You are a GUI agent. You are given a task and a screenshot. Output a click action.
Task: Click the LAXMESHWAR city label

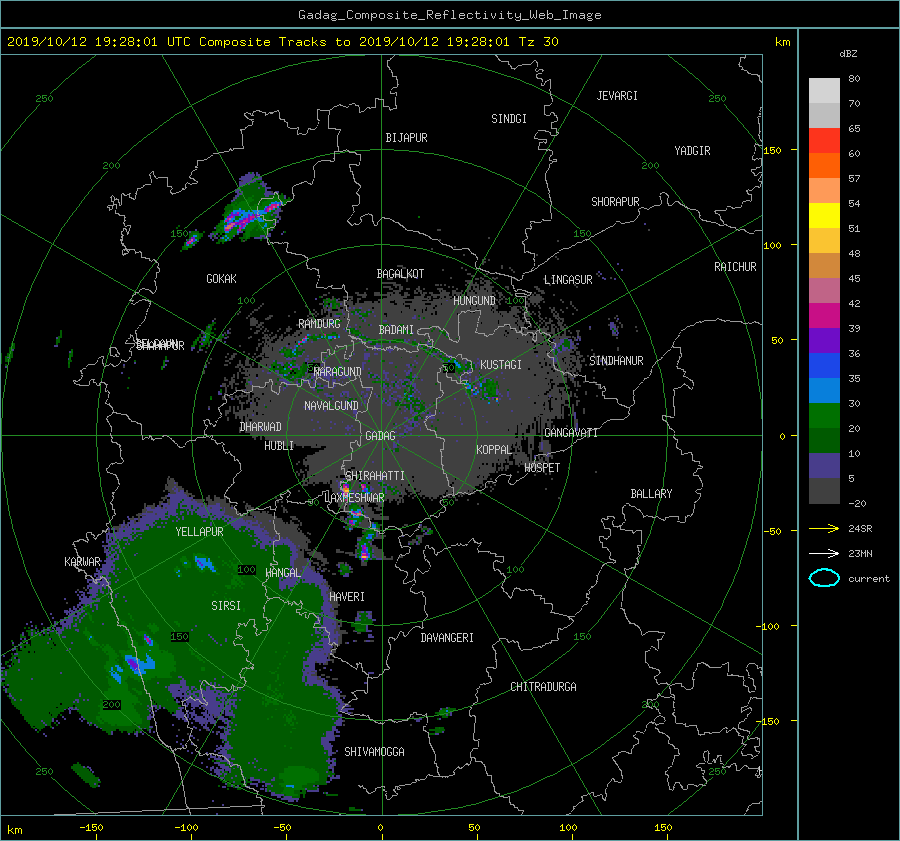[354, 498]
